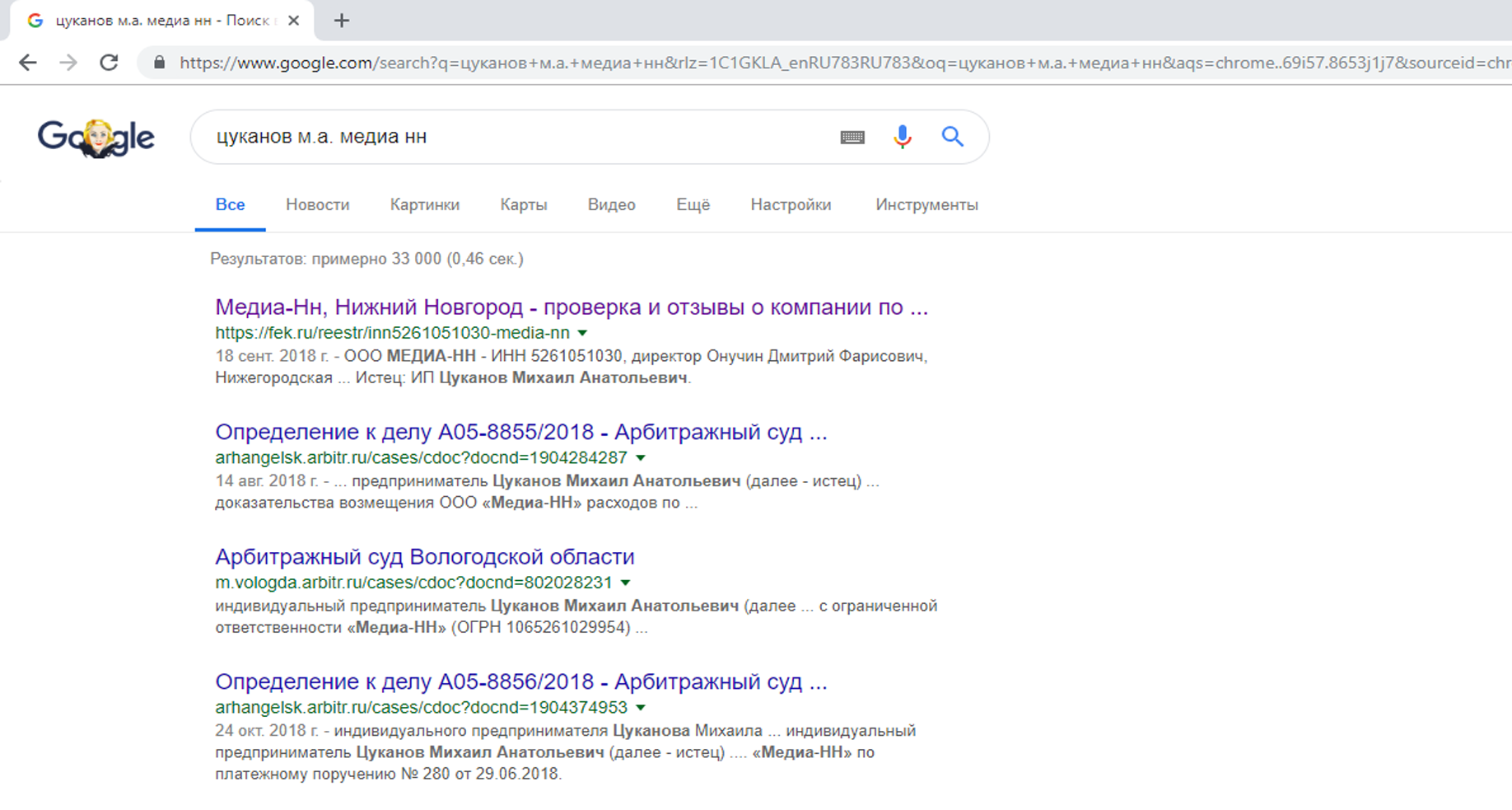Go back with the browser back arrow

click(x=28, y=63)
